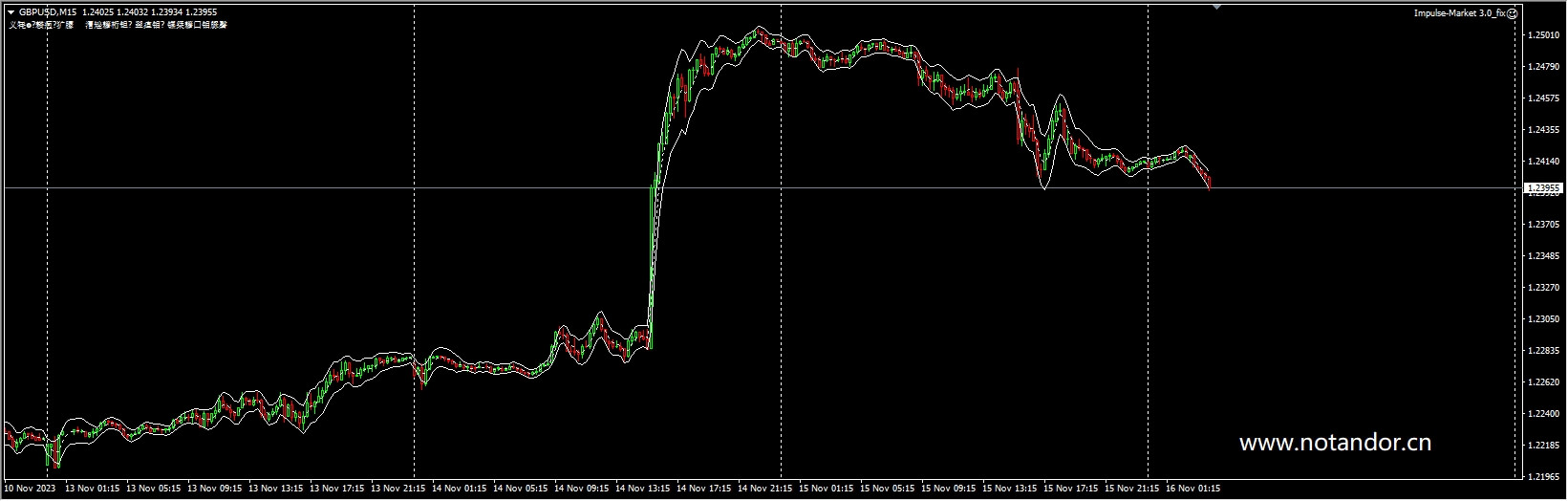Click the 1.22400 price scale label

click(x=1544, y=414)
